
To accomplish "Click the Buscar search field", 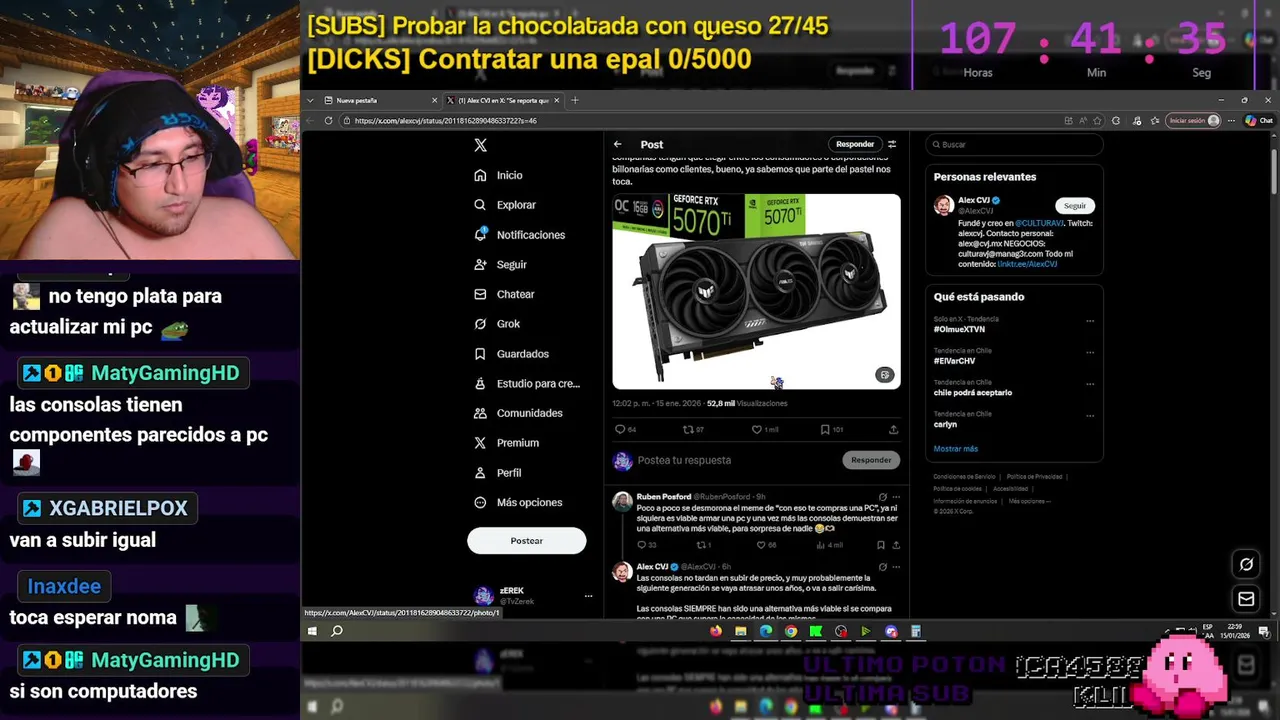I will tap(1014, 144).
